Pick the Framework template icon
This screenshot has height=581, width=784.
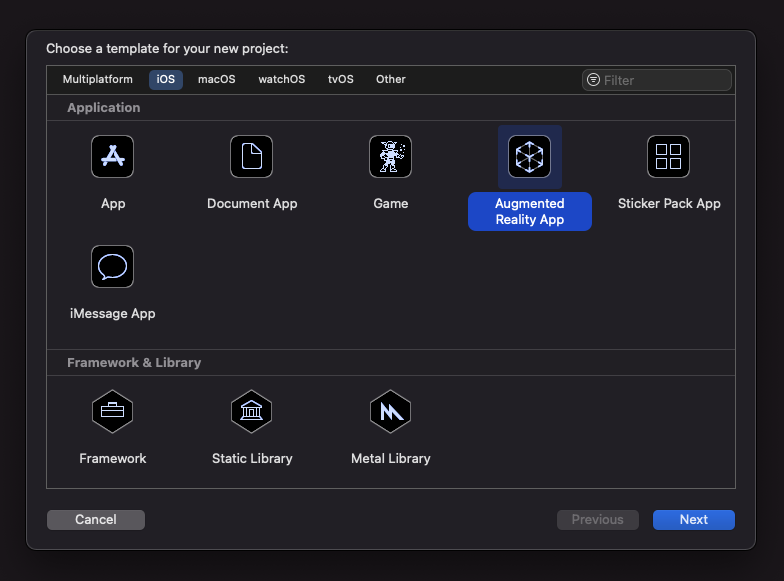[x=112, y=411]
